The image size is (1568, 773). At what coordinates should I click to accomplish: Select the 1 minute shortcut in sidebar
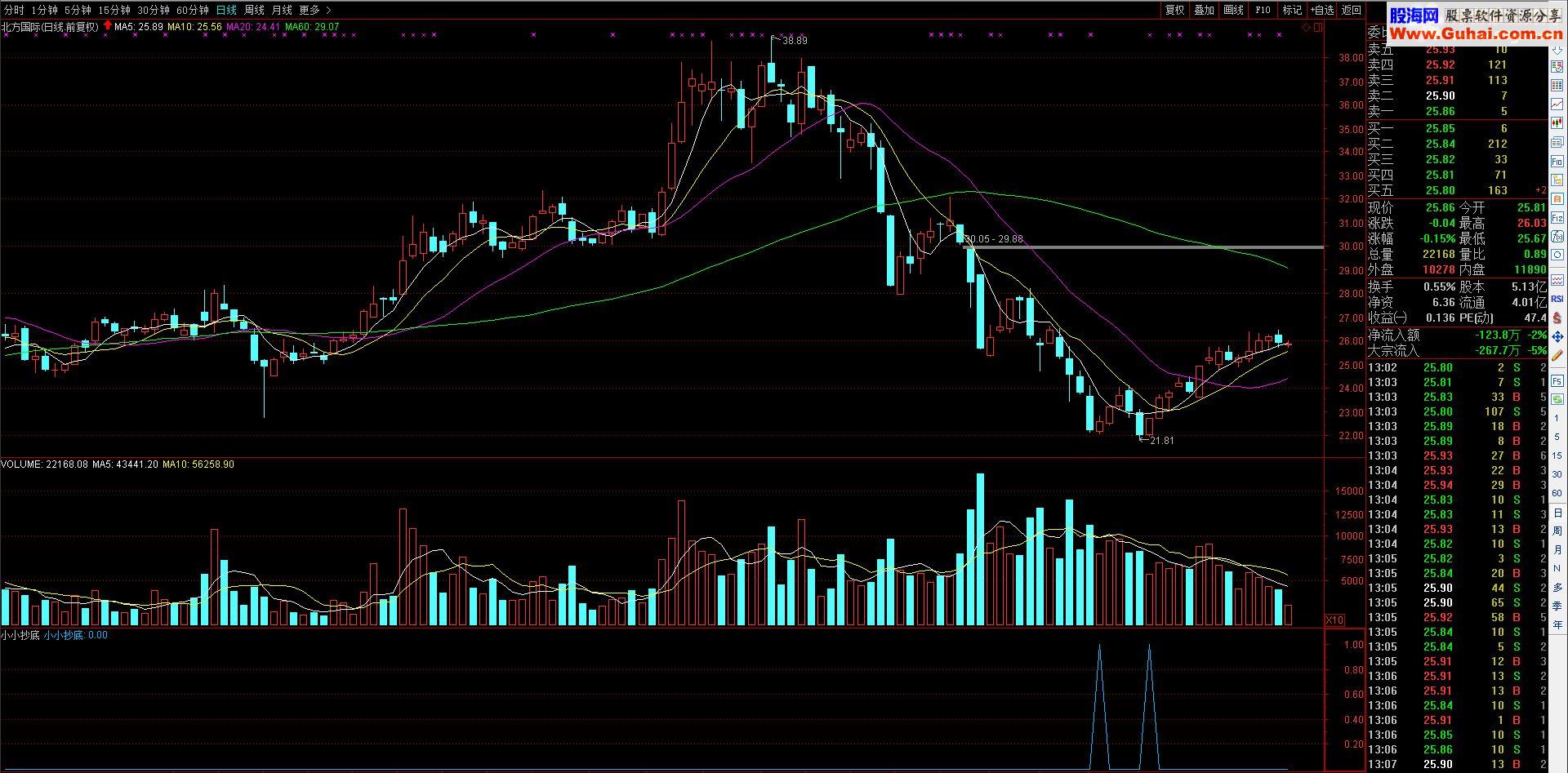[x=1557, y=419]
